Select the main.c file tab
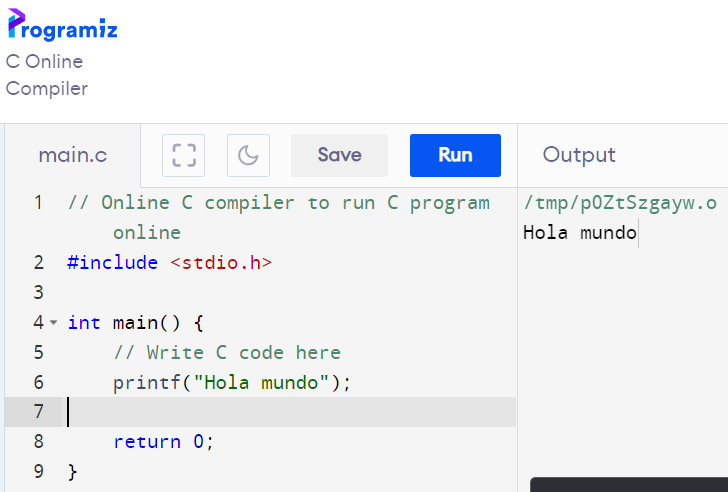The width and height of the screenshot is (728, 492). (x=72, y=155)
